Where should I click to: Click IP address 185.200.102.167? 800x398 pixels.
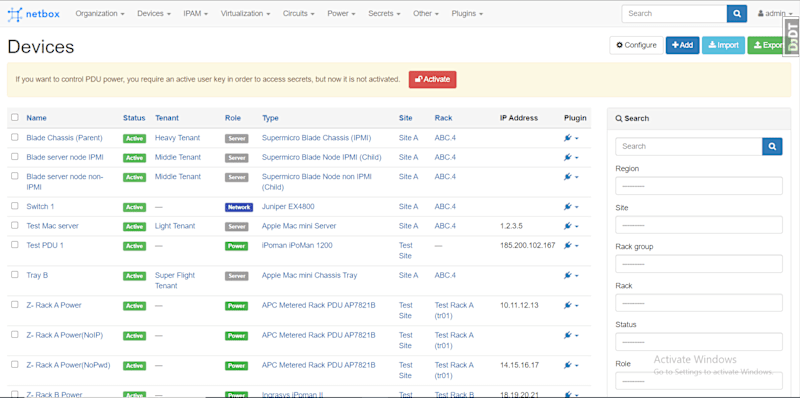click(x=528, y=245)
